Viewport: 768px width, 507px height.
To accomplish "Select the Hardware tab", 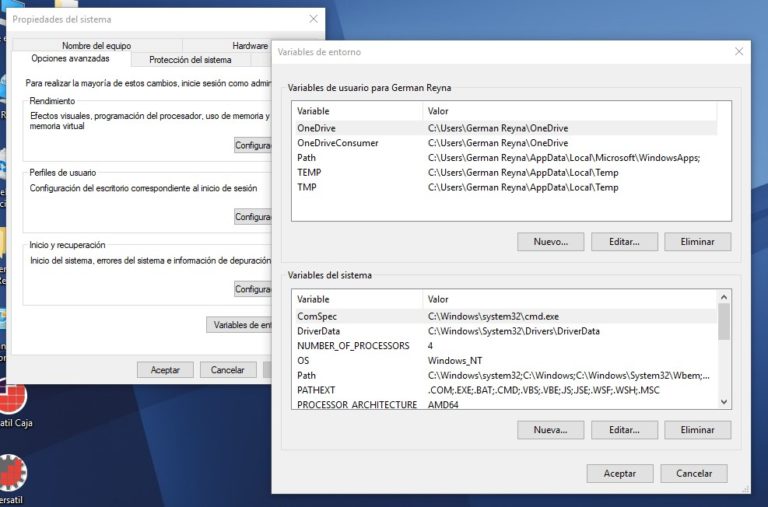I will (x=250, y=45).
